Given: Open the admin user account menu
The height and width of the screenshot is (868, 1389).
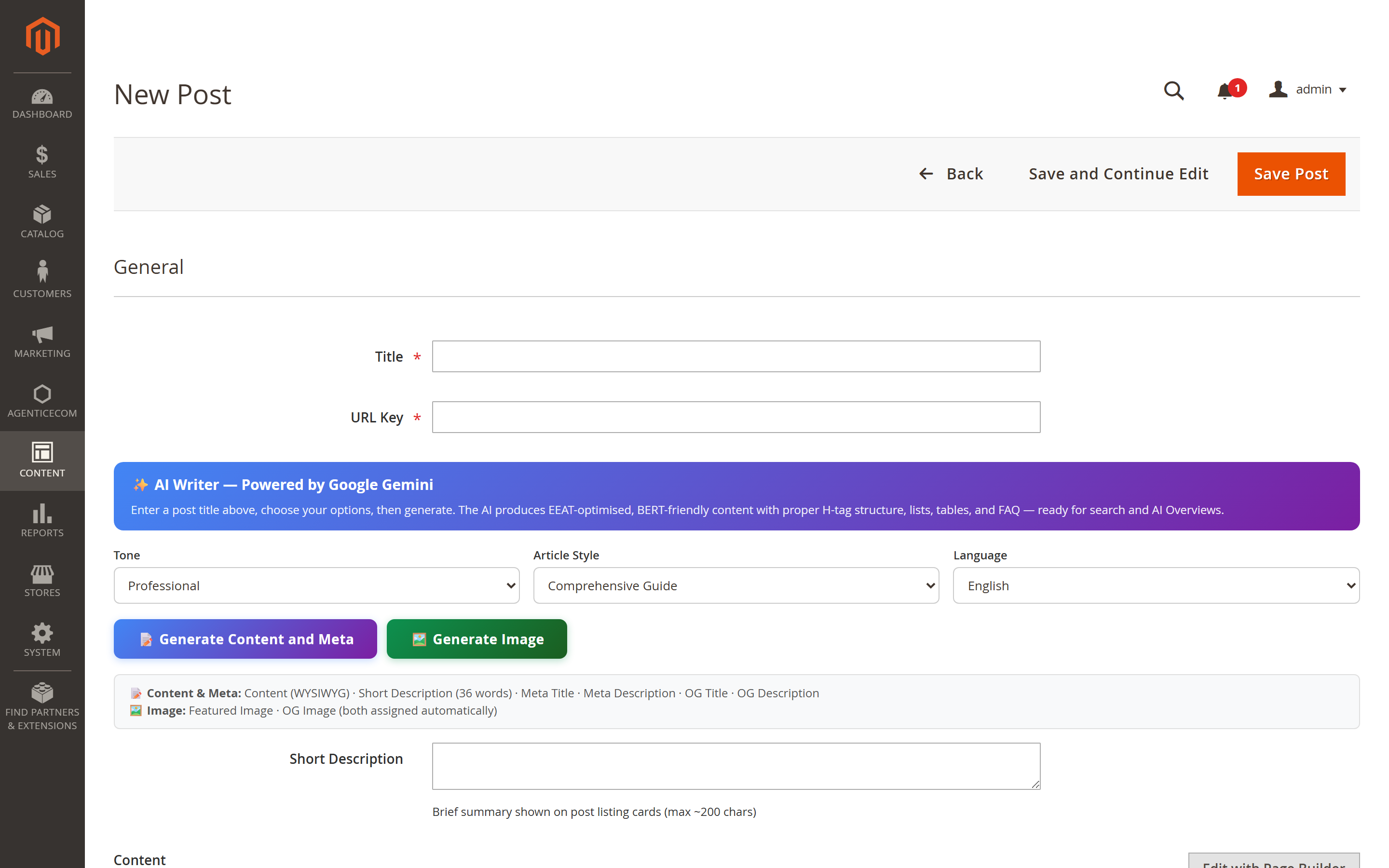Looking at the screenshot, I should (x=1307, y=90).
